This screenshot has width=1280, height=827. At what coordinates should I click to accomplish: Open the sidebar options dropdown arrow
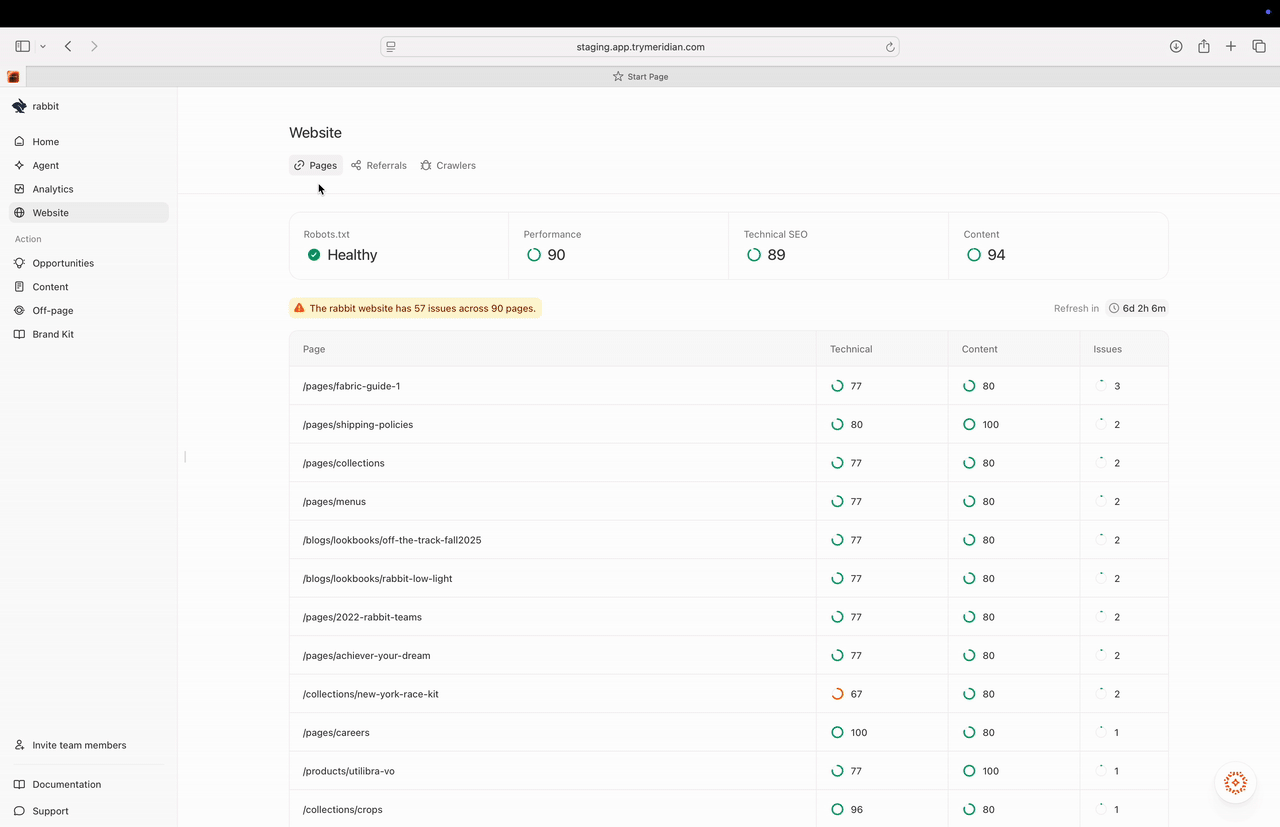tap(43, 46)
